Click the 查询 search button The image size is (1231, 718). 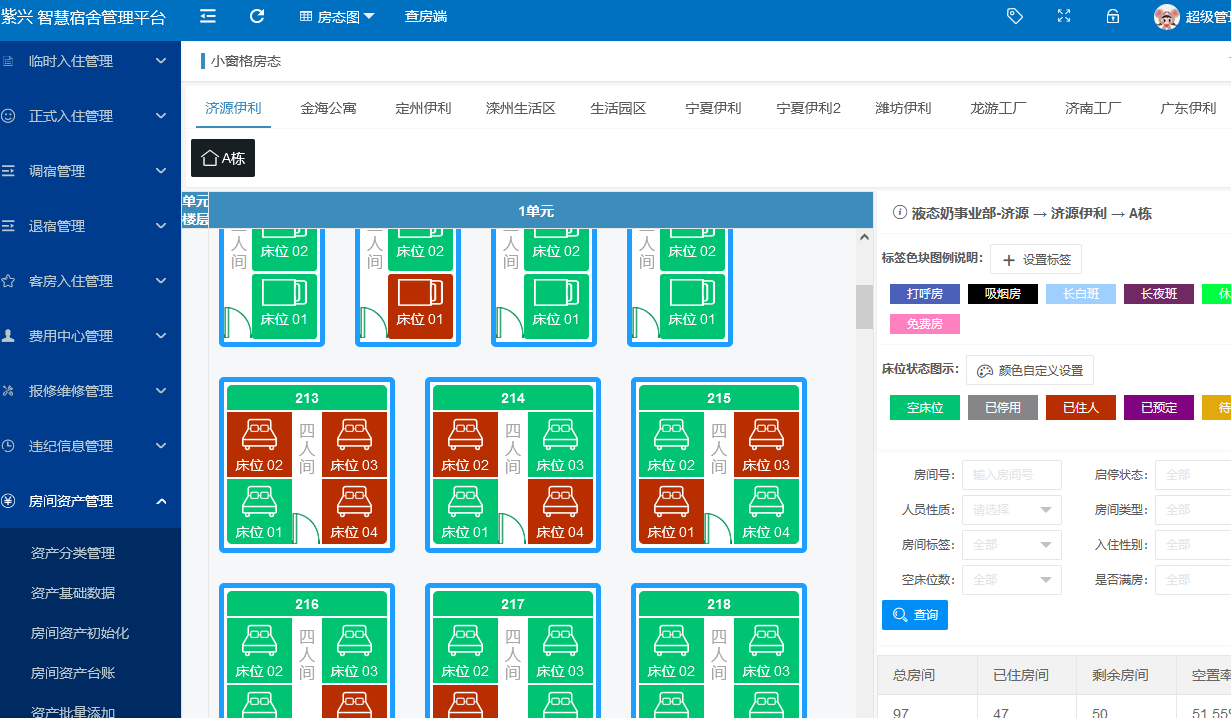tap(915, 615)
